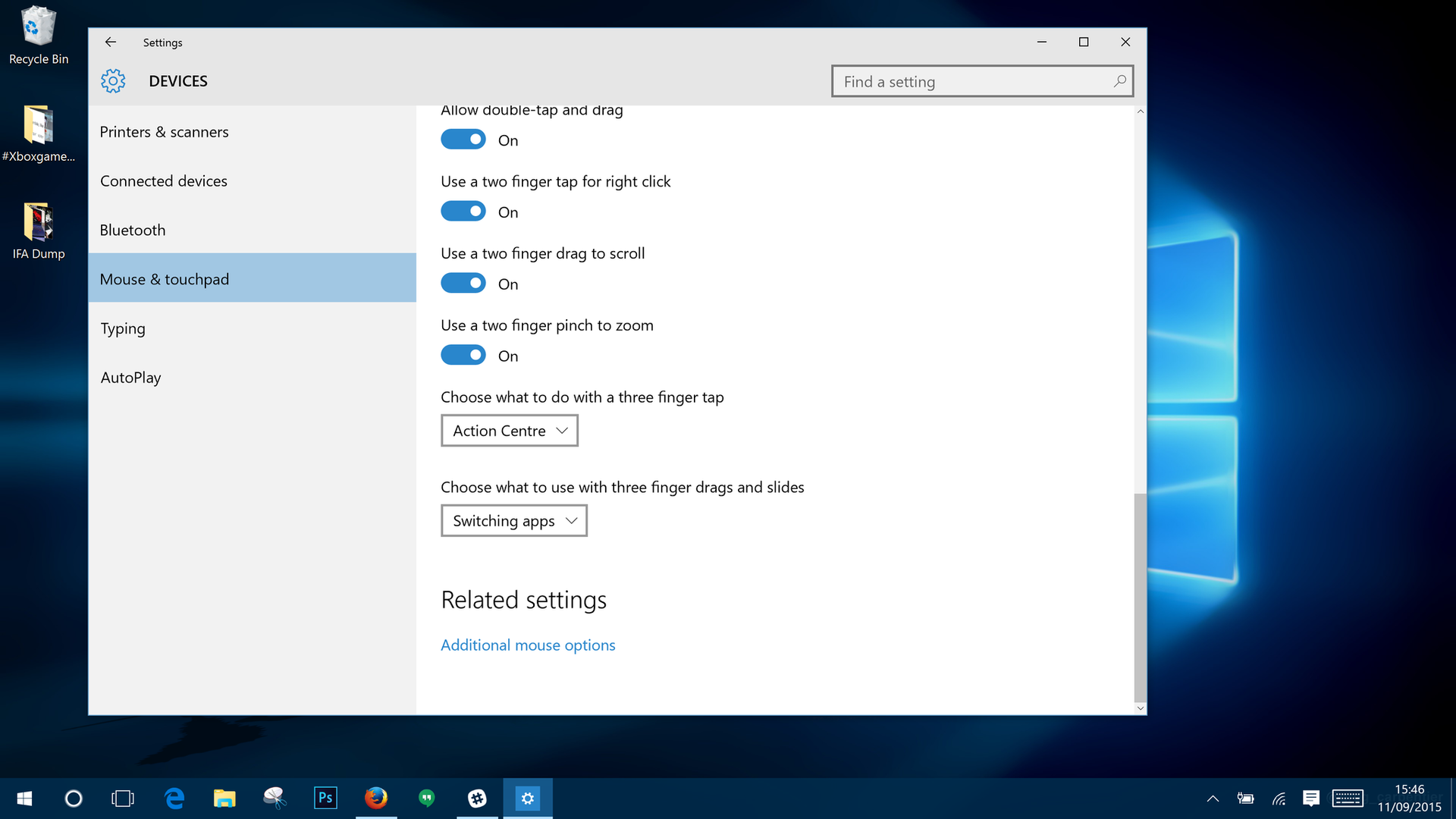Open the Switching apps dropdown
The width and height of the screenshot is (1456, 819).
coord(513,520)
